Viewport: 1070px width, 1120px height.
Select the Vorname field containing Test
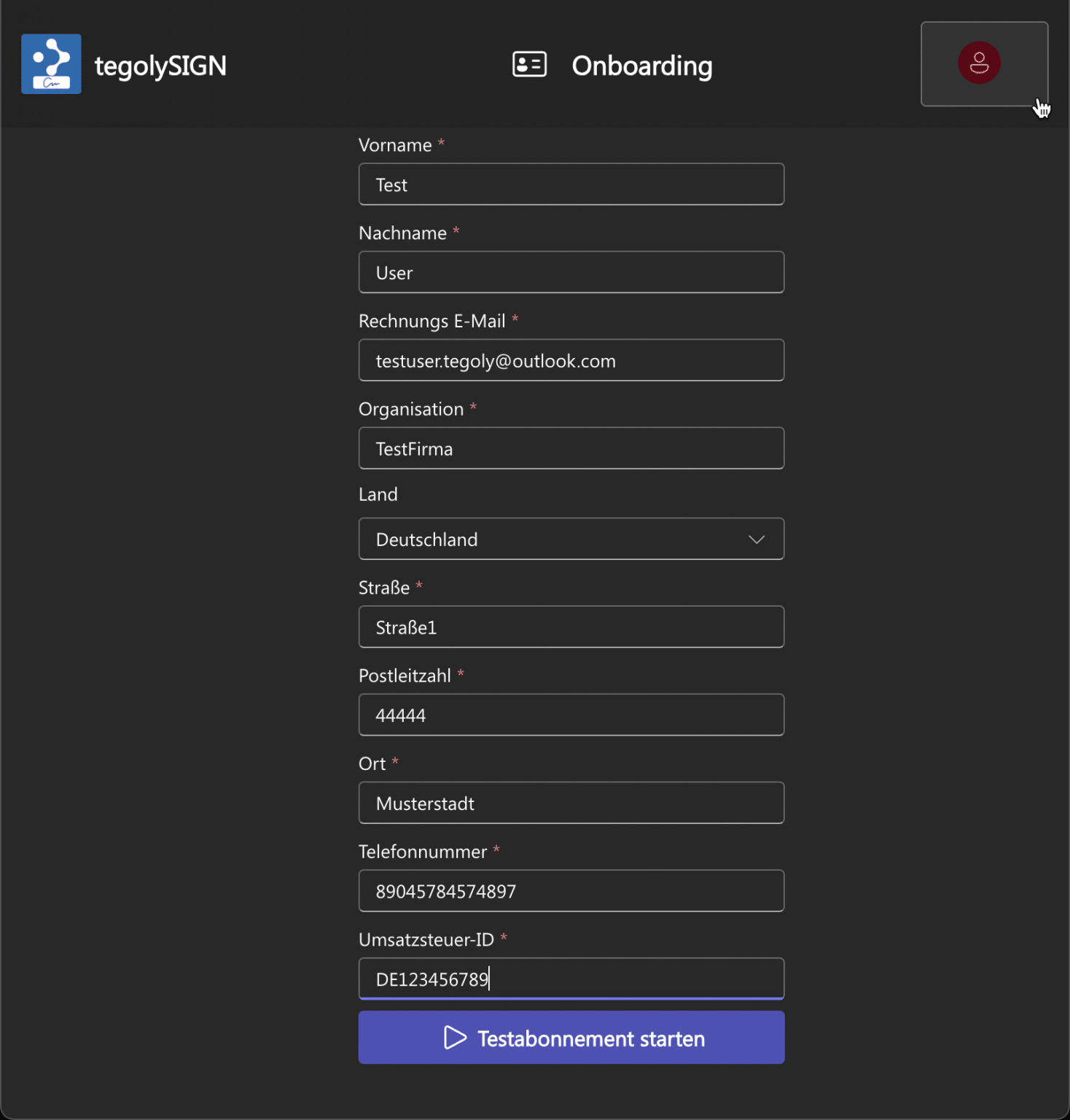[571, 184]
